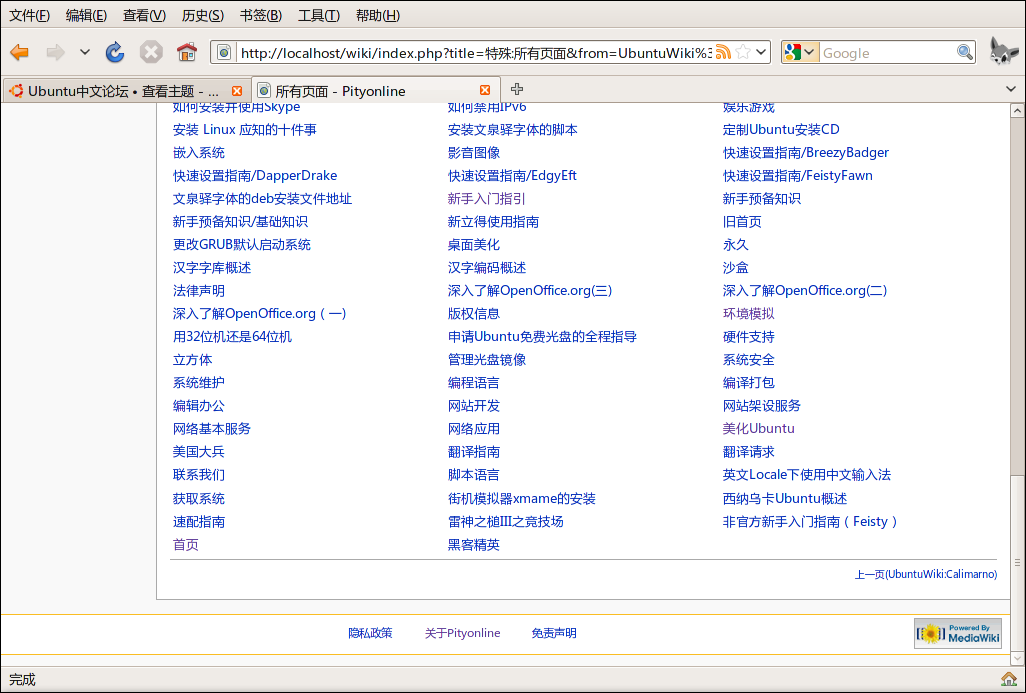Click the Forward arrow navigation button
The image size is (1026, 693).
coord(56,52)
